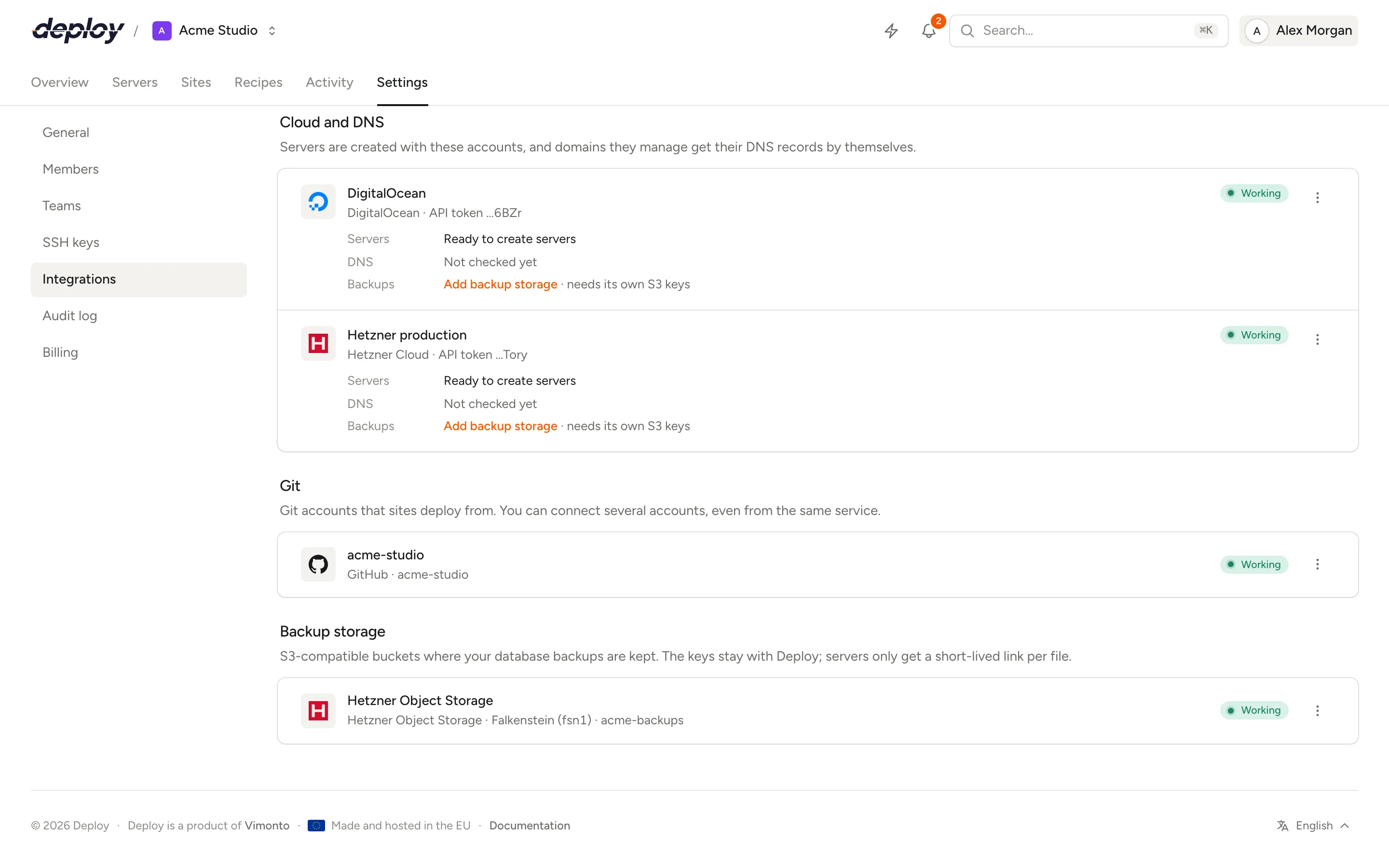Switch to the Servers tab

pos(135,82)
